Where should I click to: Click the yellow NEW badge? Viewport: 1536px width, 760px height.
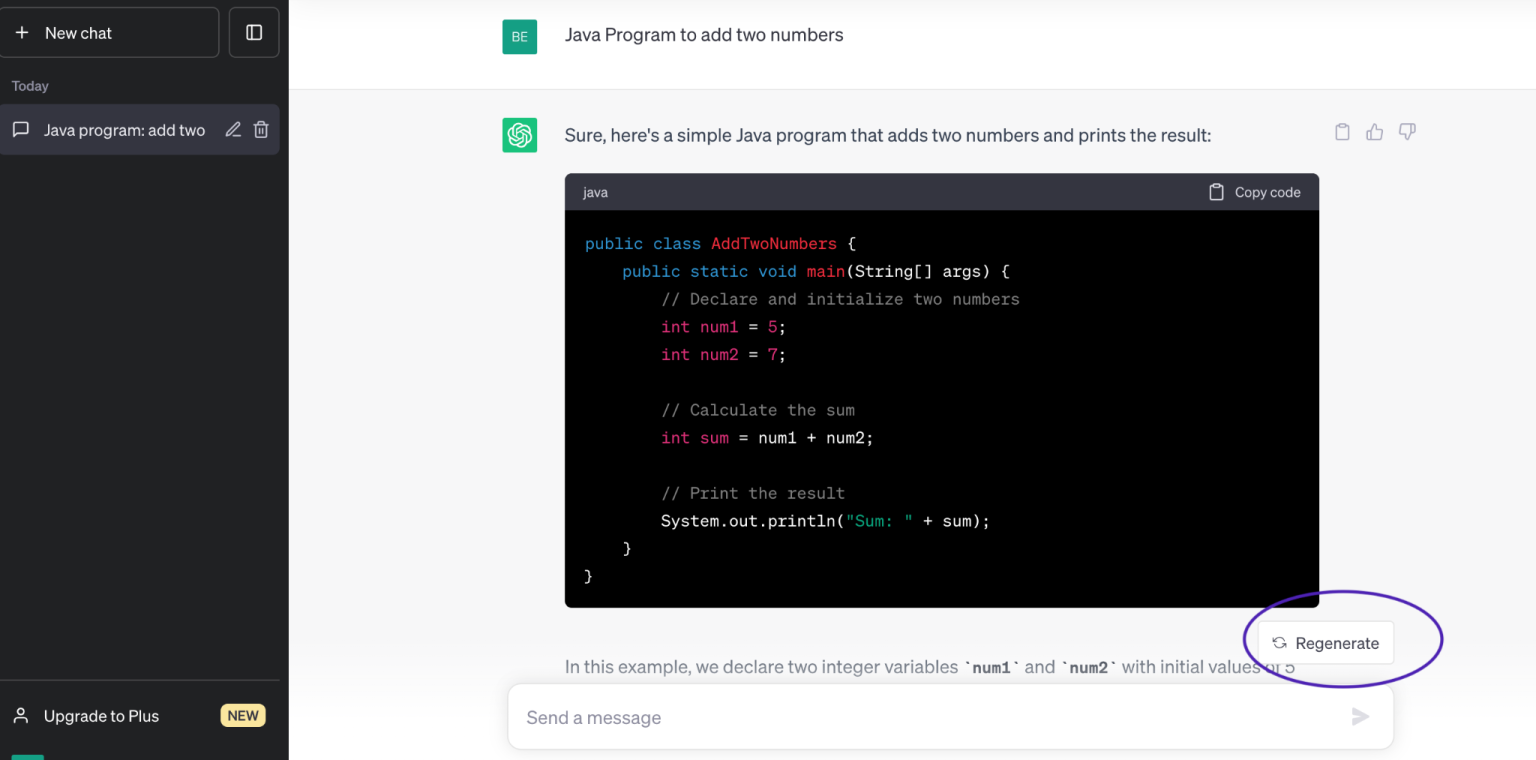tap(242, 715)
